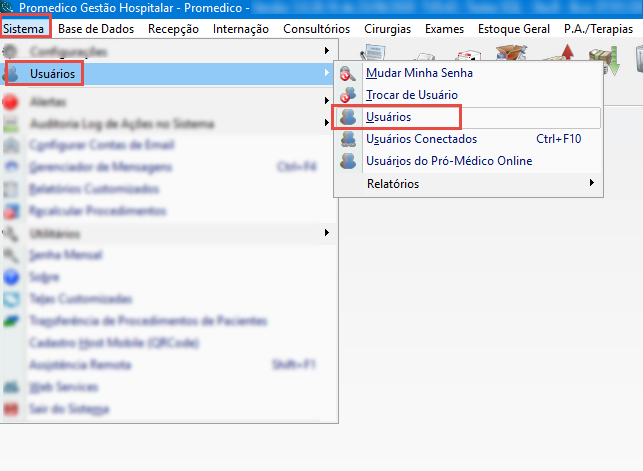Expand the Configurações submenu arrow
This screenshot has width=643, height=471.
(x=326, y=50)
